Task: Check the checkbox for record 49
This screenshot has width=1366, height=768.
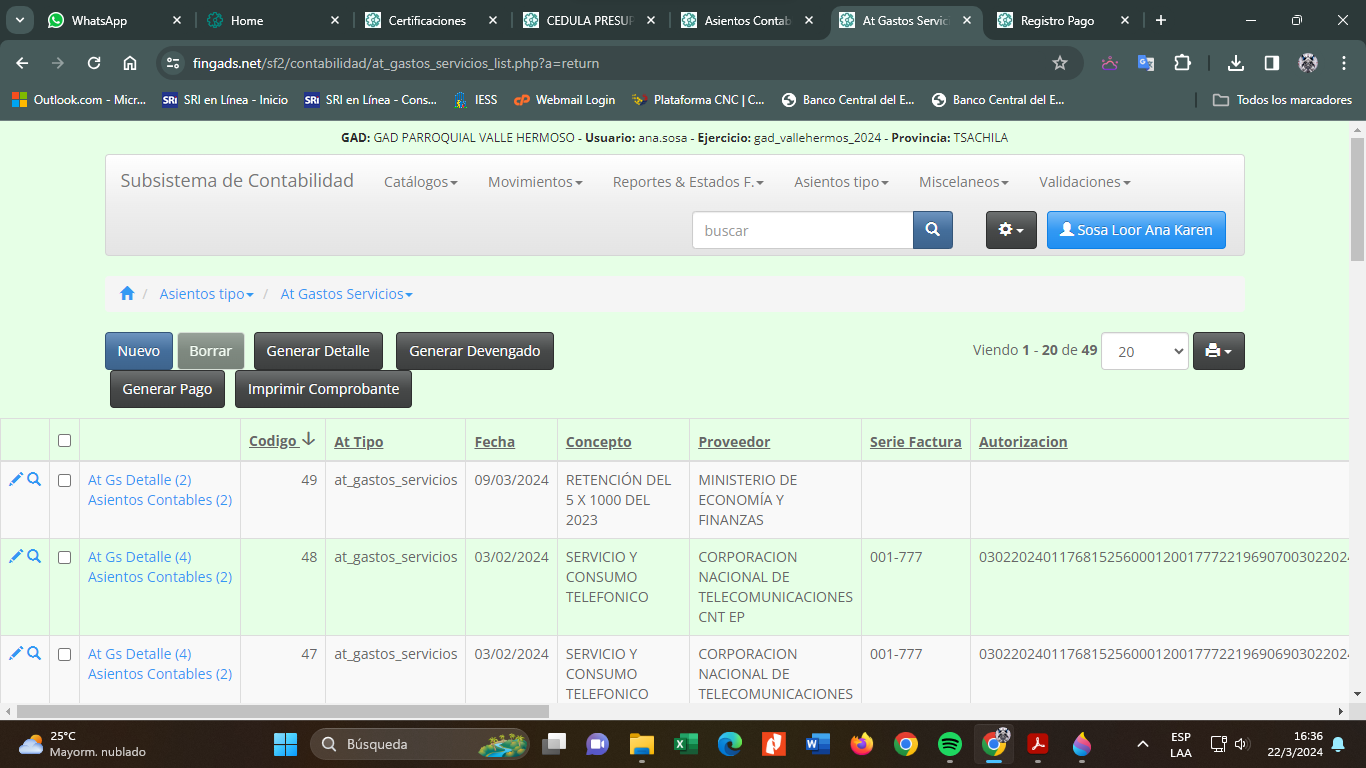Action: [65, 481]
